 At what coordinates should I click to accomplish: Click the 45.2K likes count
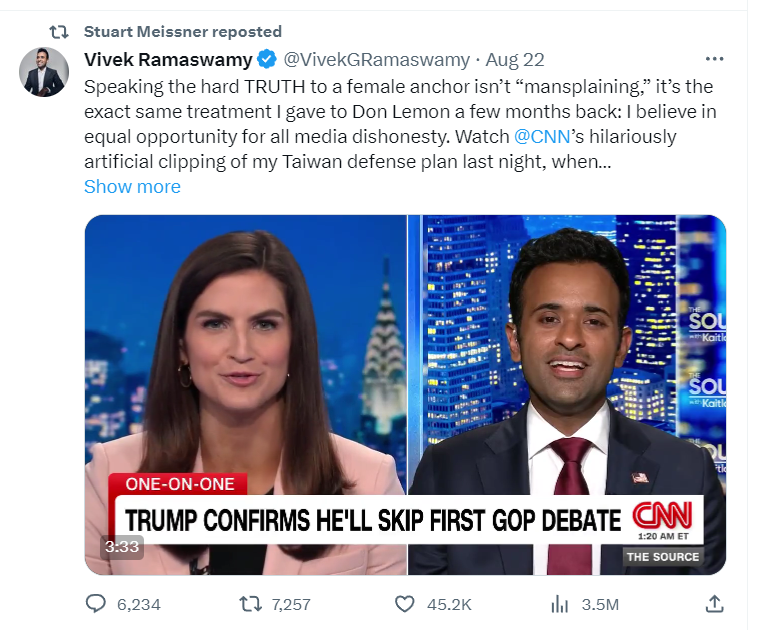point(449,604)
